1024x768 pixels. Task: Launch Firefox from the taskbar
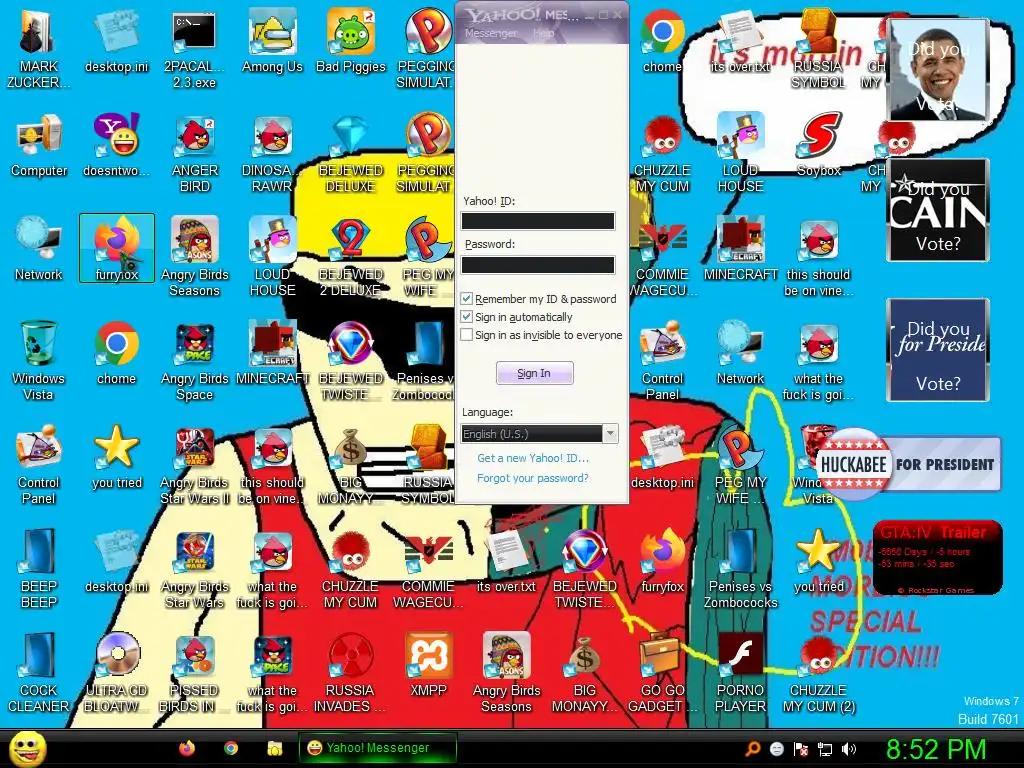pos(187,748)
